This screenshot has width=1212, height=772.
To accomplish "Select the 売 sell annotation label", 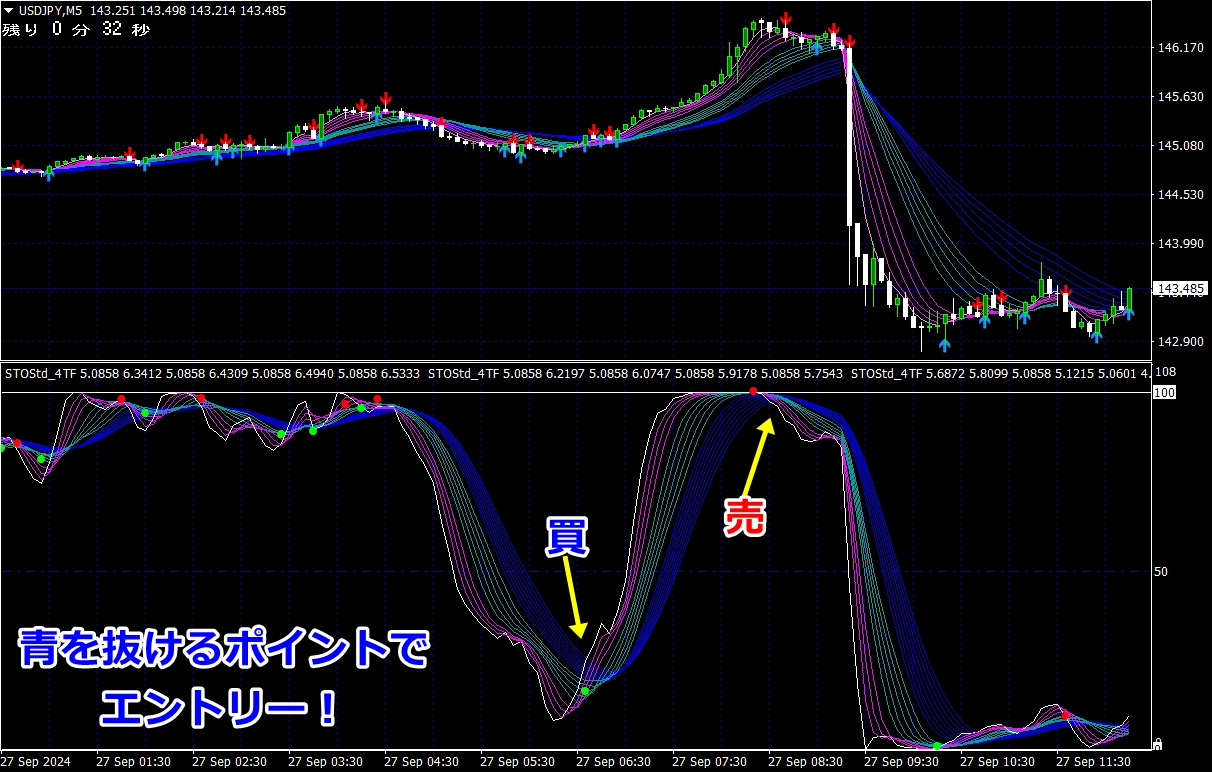I will (x=745, y=516).
